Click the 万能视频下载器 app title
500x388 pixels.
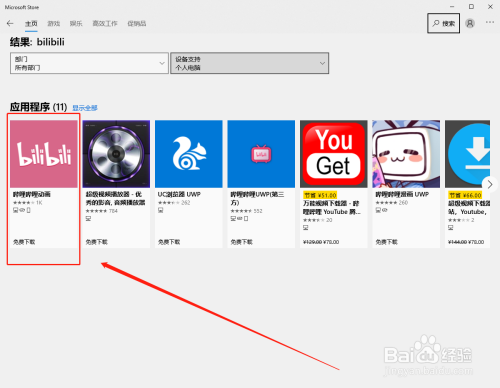point(332,207)
